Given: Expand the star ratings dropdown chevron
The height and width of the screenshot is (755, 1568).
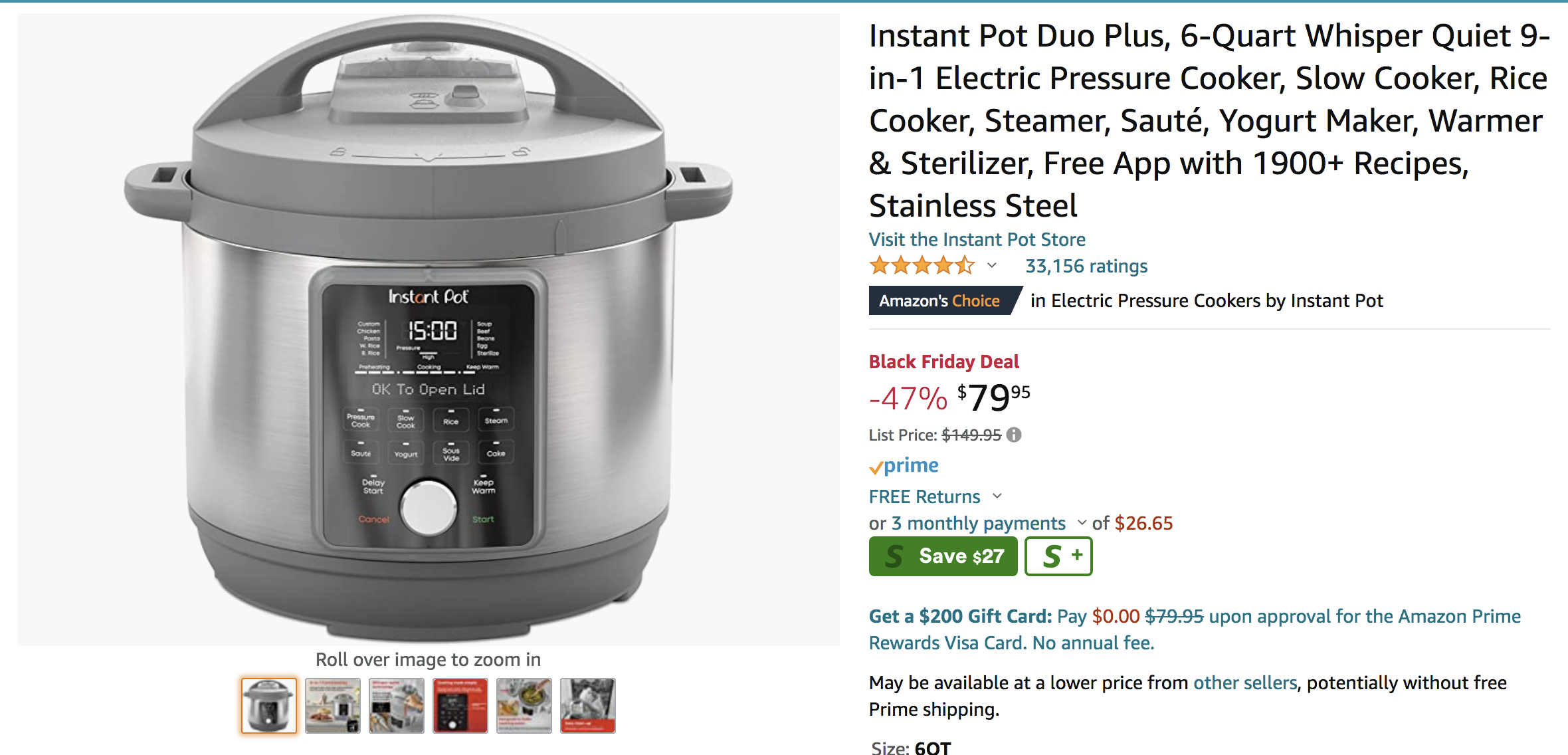Looking at the screenshot, I should click(992, 266).
